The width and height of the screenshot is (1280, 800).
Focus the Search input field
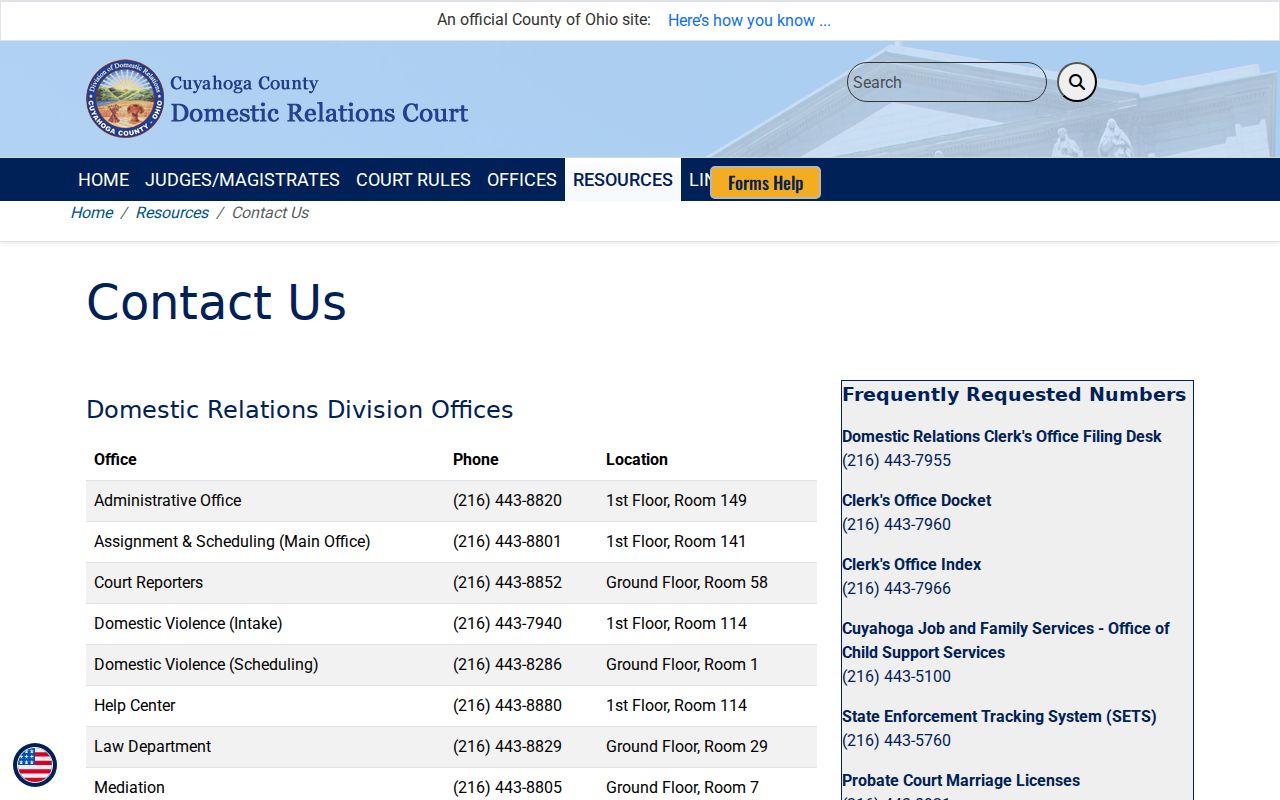946,82
